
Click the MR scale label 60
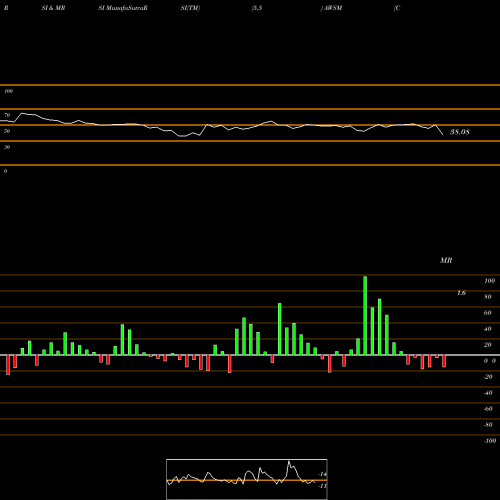[x=488, y=313]
